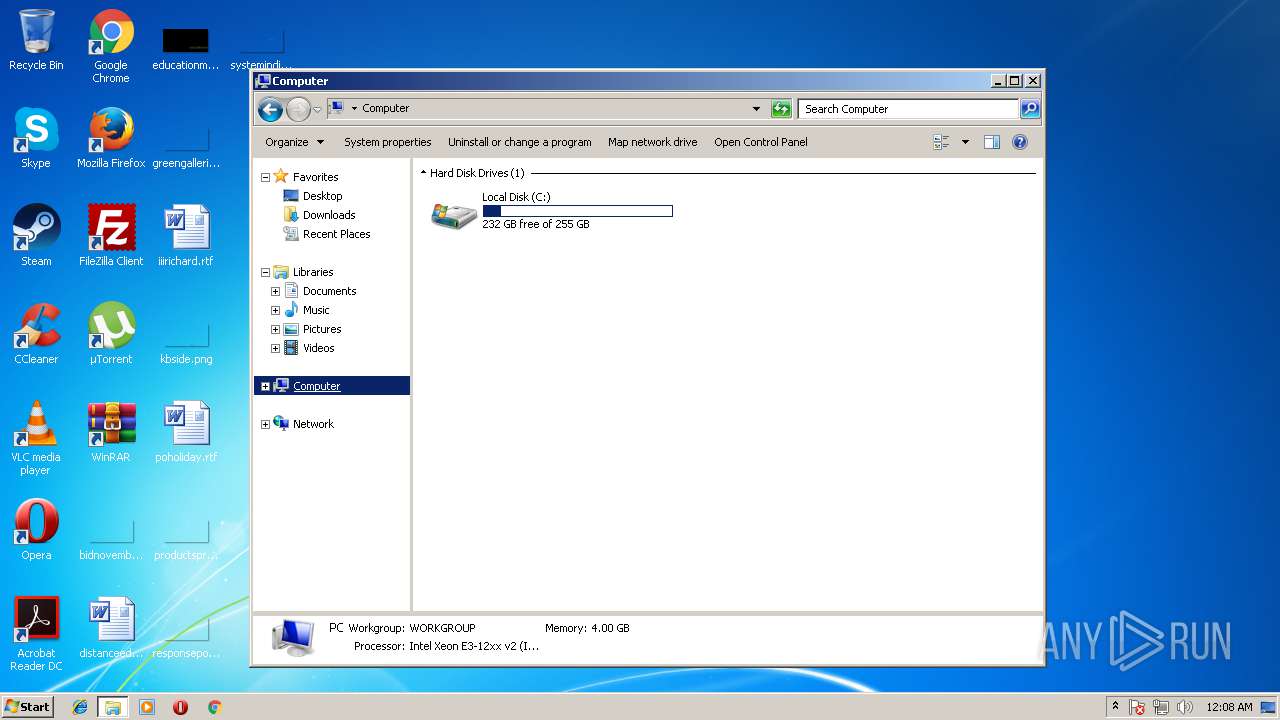Select the Skype desktop shortcut
The width and height of the screenshot is (1280, 720).
pyautogui.click(x=36, y=138)
